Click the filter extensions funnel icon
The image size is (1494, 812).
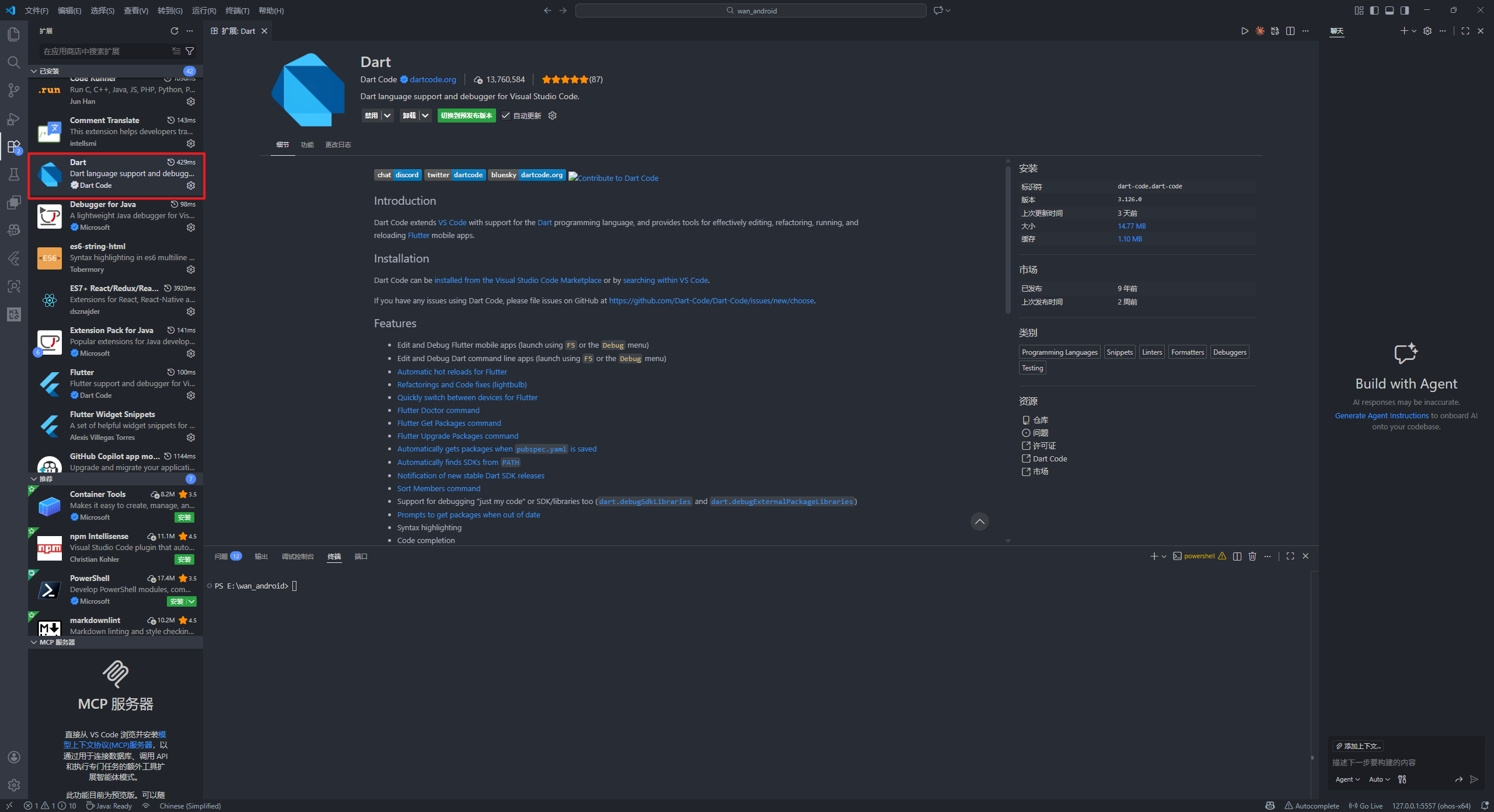190,51
